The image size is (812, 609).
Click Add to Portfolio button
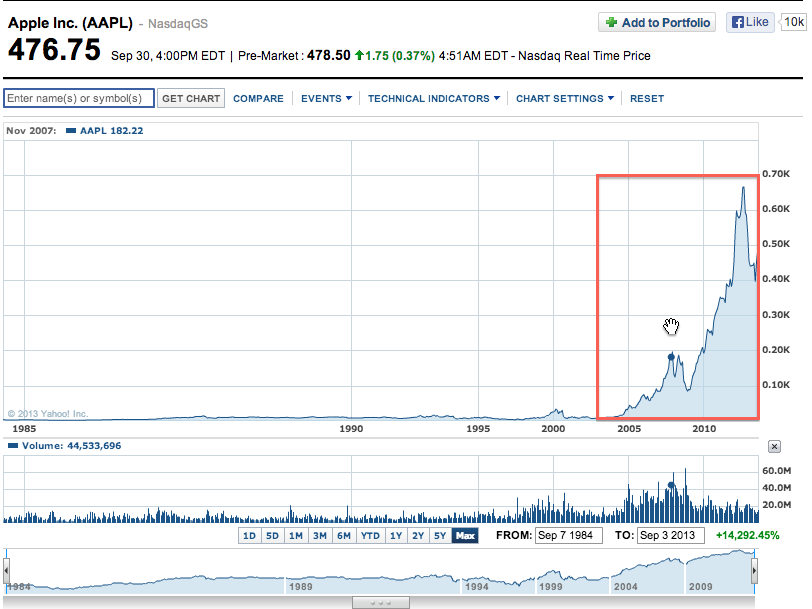click(657, 22)
